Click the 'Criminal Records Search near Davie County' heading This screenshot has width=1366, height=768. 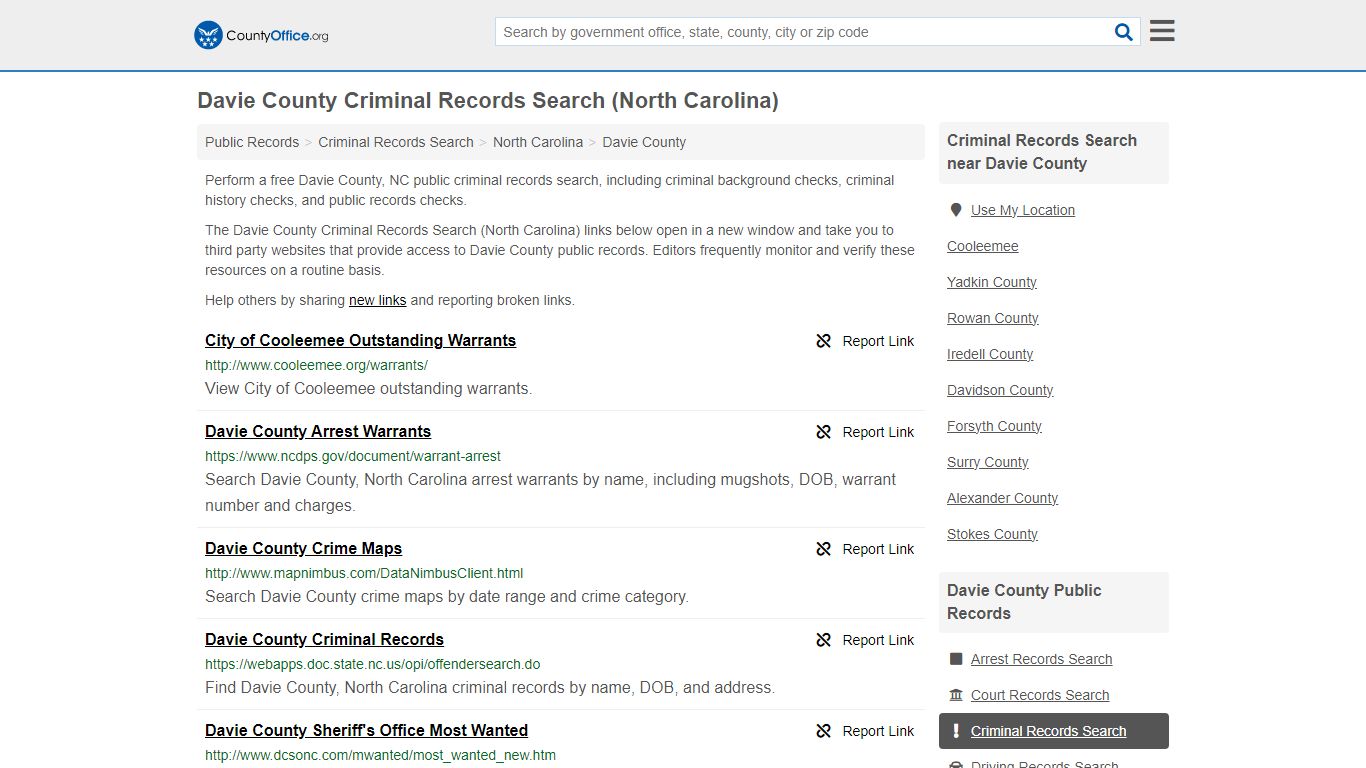(x=1054, y=152)
